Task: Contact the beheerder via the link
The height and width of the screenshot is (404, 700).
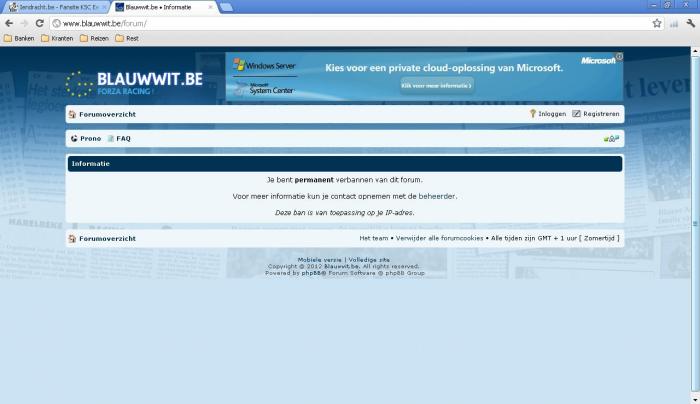Action: click(x=437, y=196)
